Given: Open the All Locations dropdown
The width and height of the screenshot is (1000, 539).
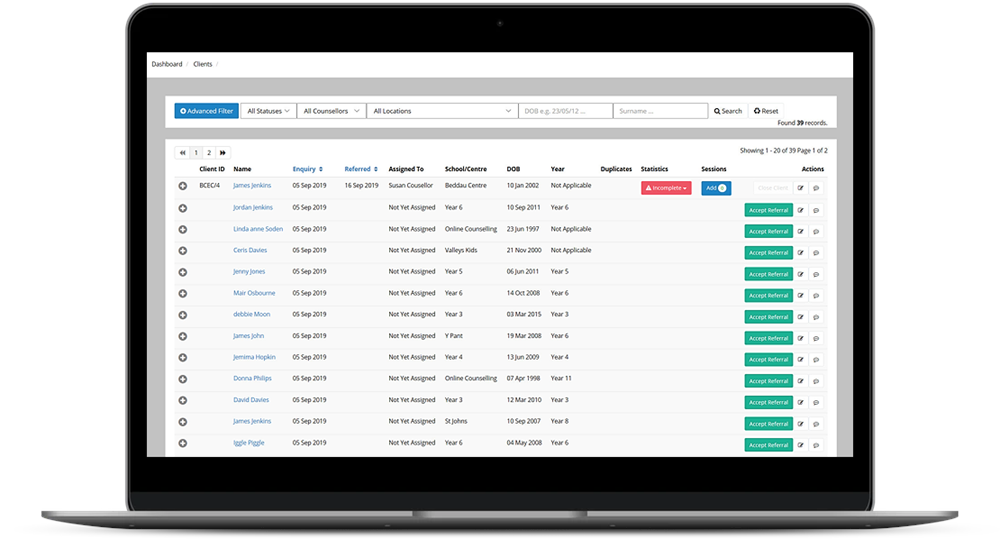Looking at the screenshot, I should click(x=441, y=111).
